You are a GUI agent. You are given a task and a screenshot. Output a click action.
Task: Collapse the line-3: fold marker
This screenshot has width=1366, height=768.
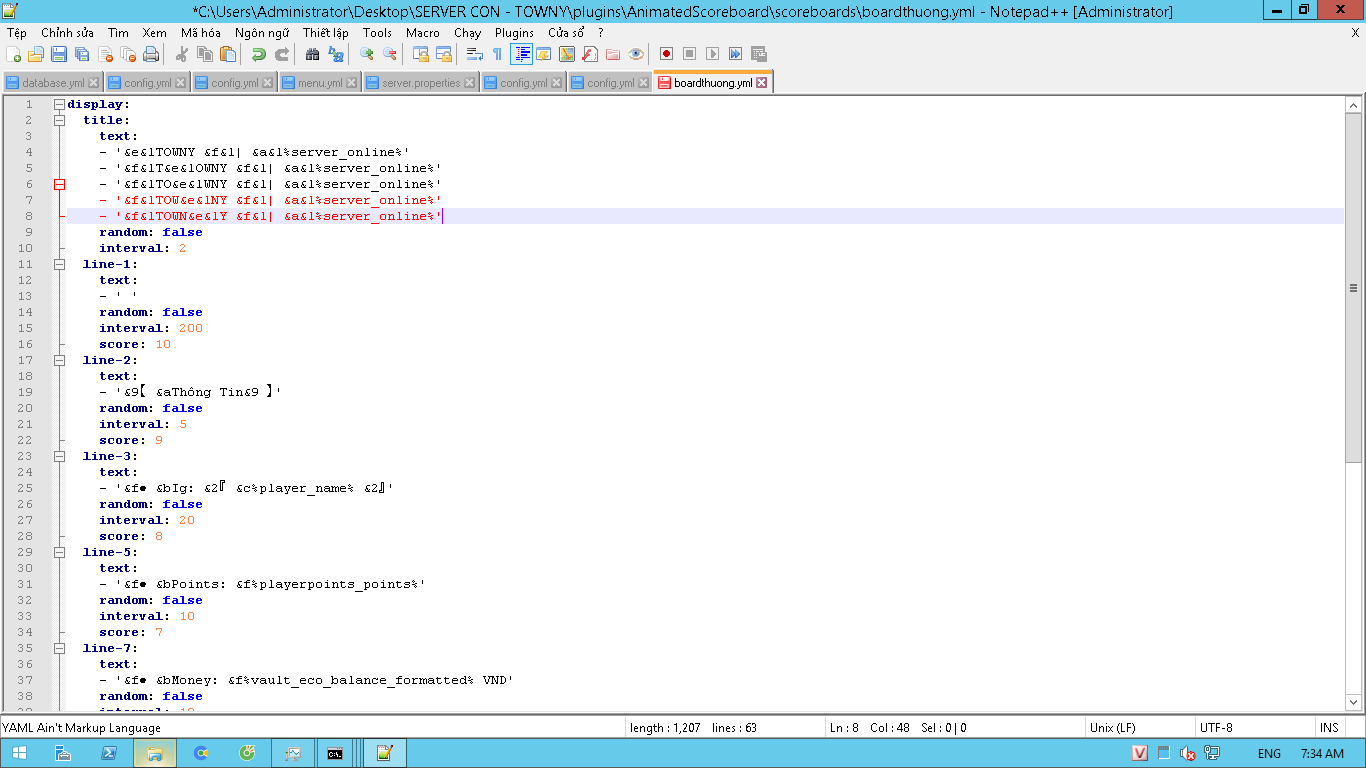(x=59, y=456)
